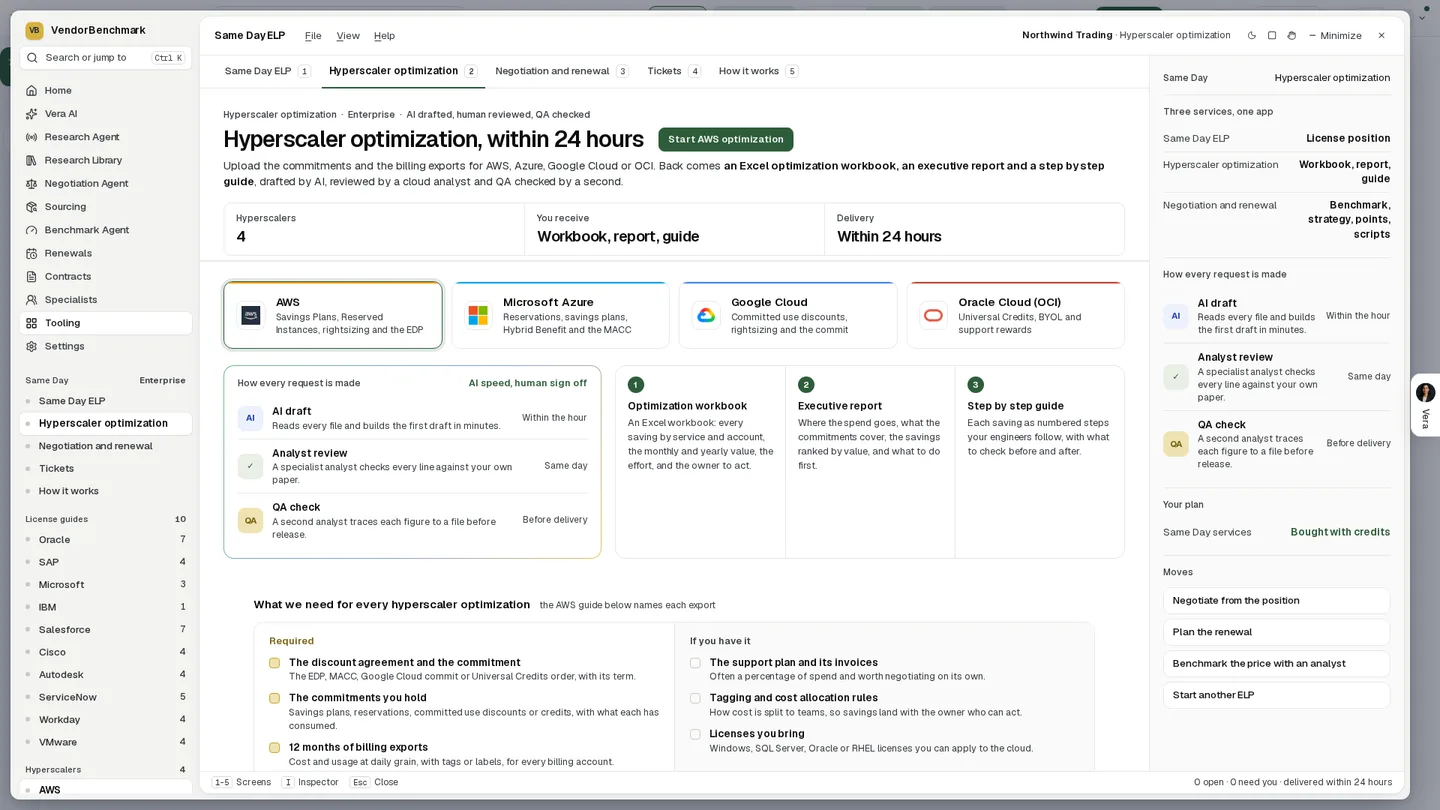Open AWS under Hyperscalers in sidebar
Screen dimensions: 1440x810
[x=105, y=790]
